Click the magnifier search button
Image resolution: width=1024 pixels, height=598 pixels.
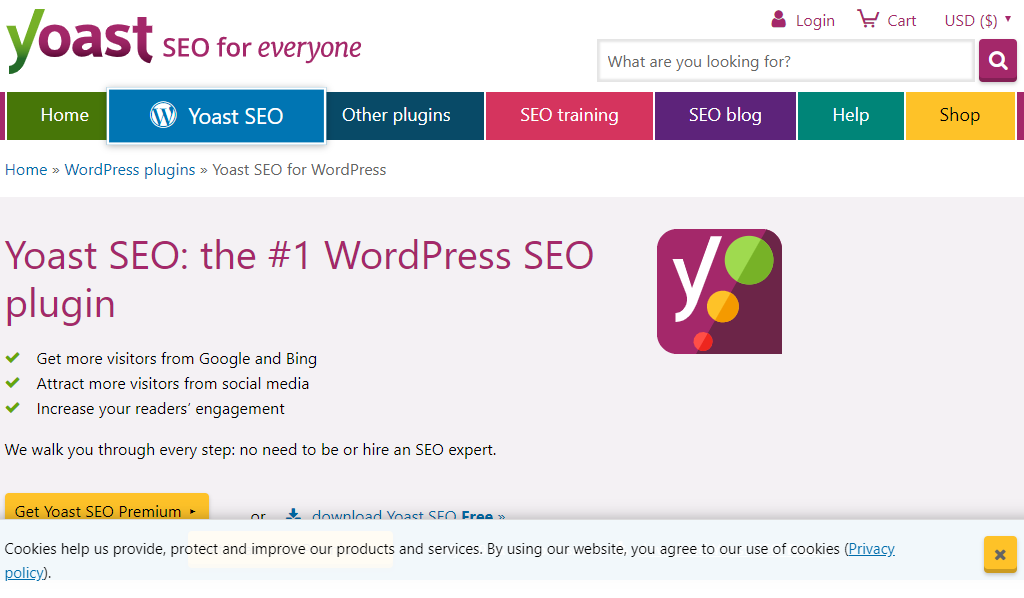[x=997, y=61]
